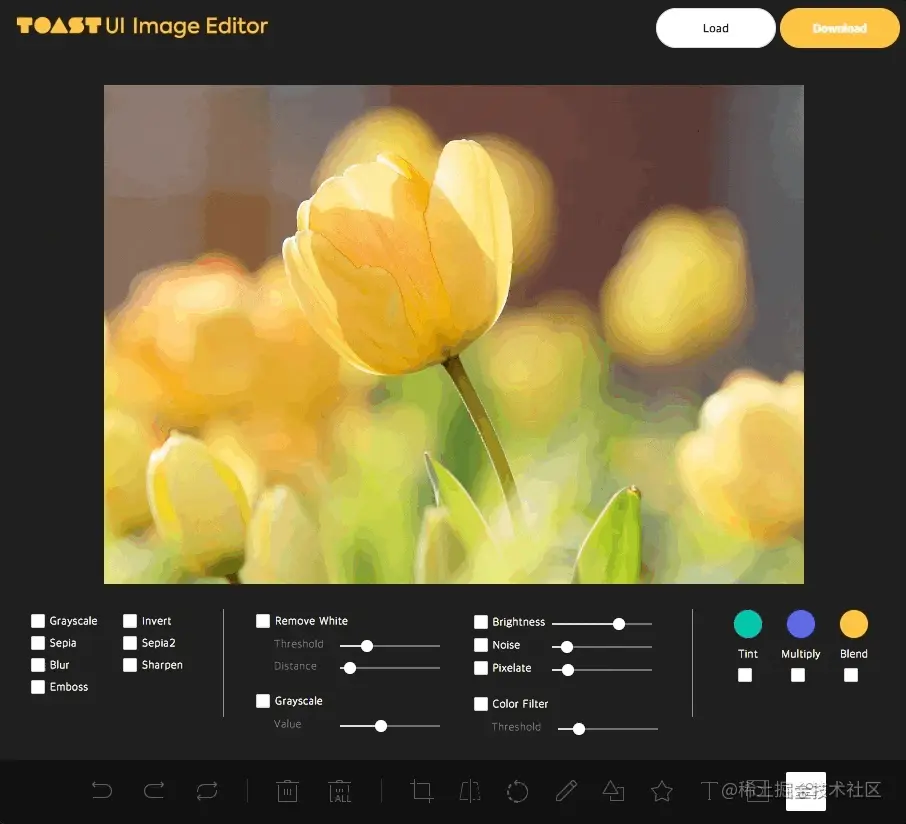Enable the Blur filter
The width and height of the screenshot is (906, 824).
tap(38, 665)
